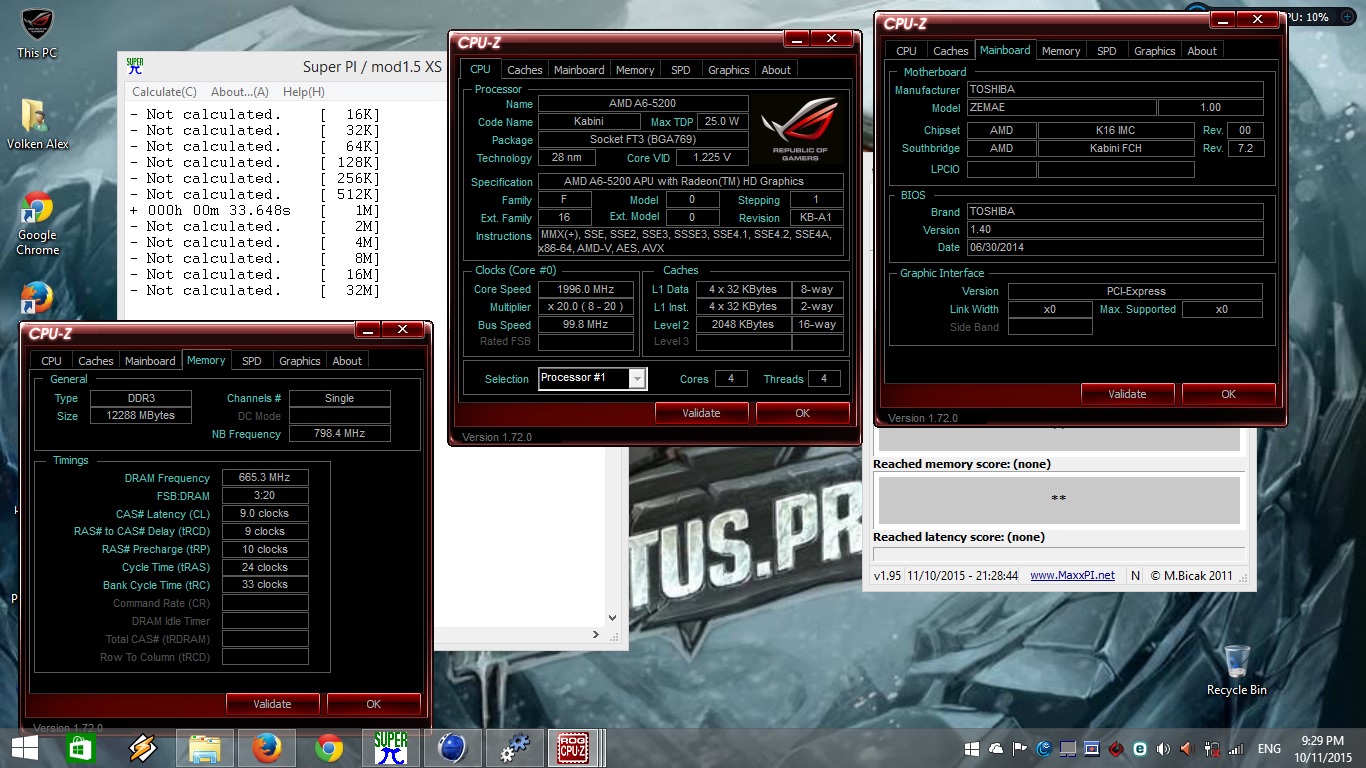Open Windows Store from taskbar
The width and height of the screenshot is (1366, 768).
click(x=80, y=748)
